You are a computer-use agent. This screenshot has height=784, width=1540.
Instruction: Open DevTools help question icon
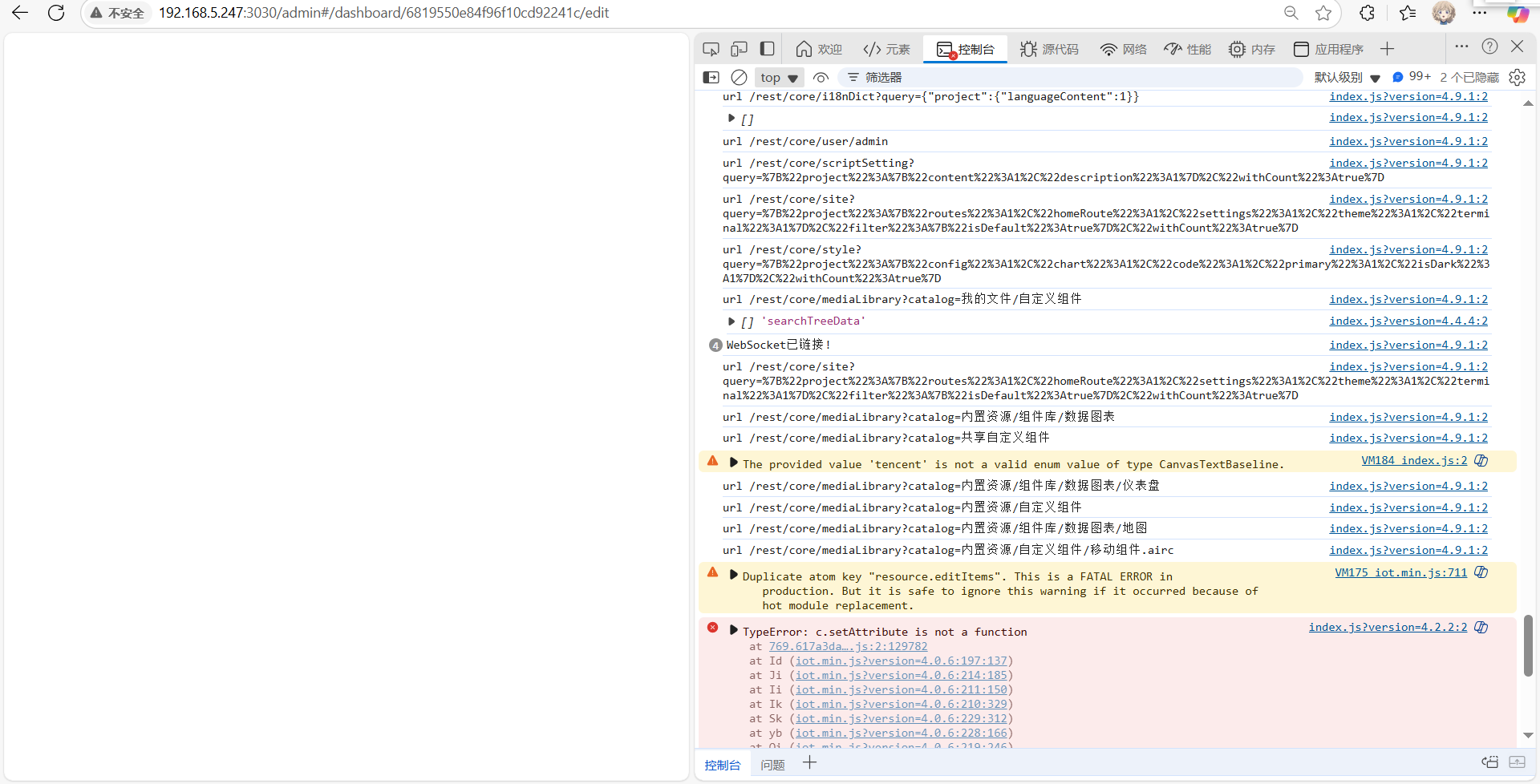pyautogui.click(x=1489, y=46)
